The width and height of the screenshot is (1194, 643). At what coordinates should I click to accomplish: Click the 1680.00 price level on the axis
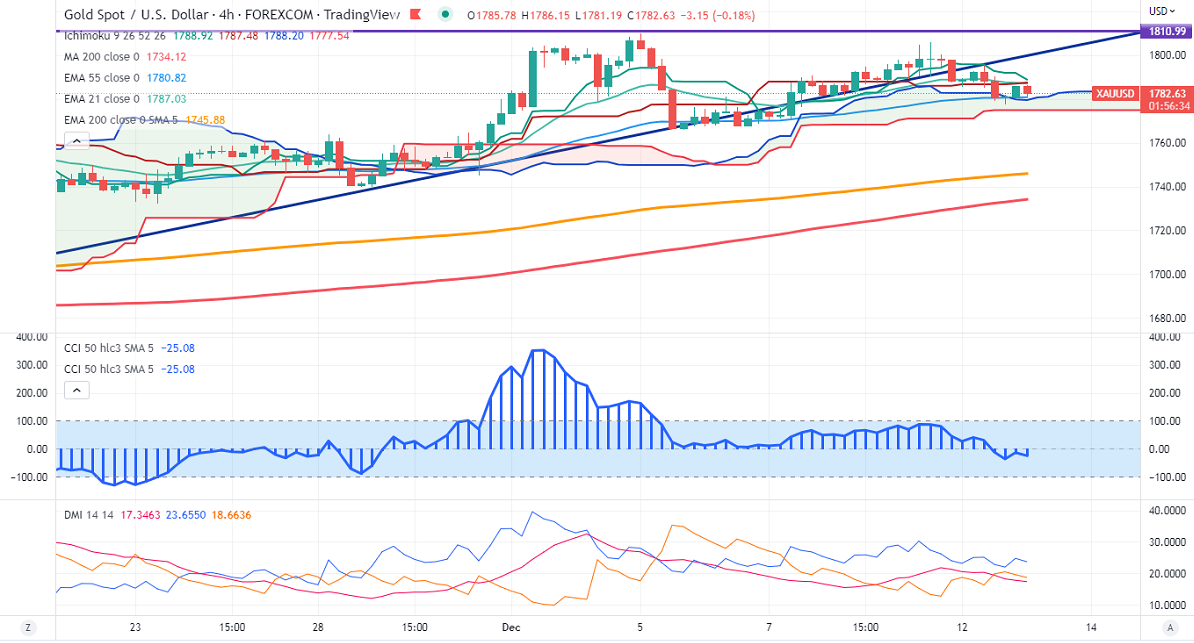pos(1167,318)
